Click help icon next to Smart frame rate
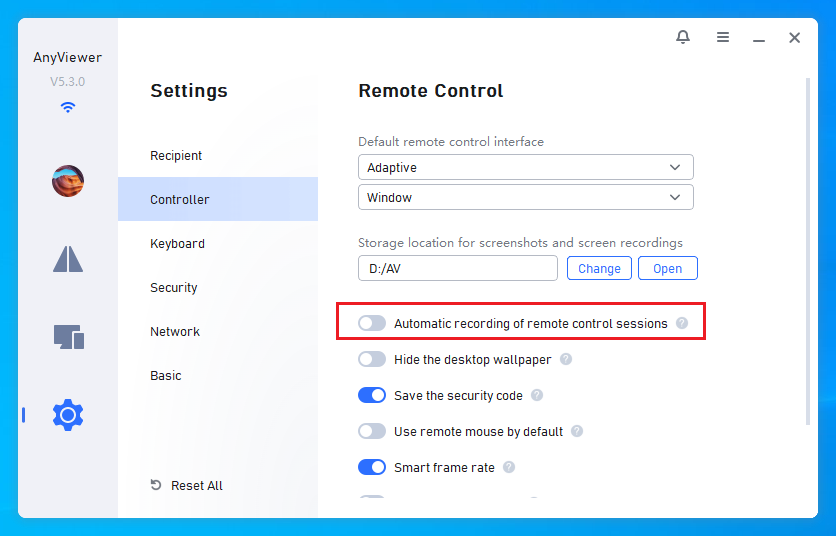This screenshot has height=536, width=836. [509, 467]
